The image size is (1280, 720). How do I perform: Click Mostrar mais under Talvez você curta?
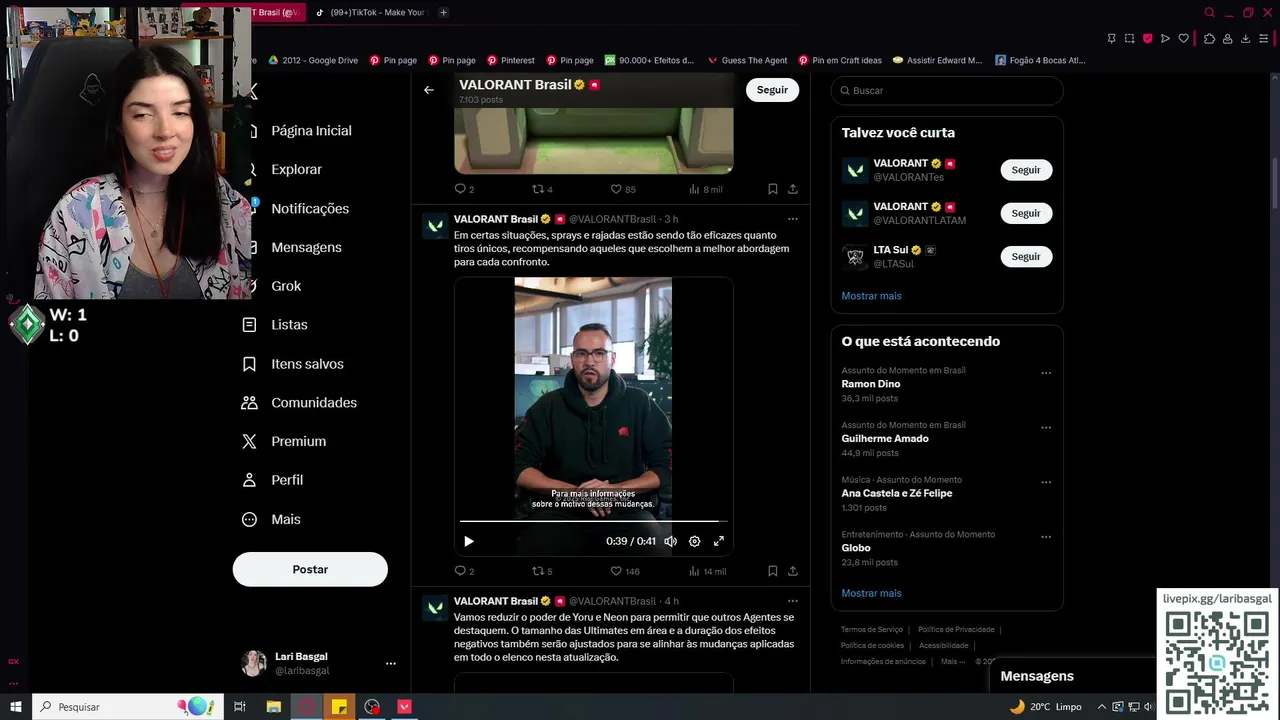pyautogui.click(x=871, y=296)
